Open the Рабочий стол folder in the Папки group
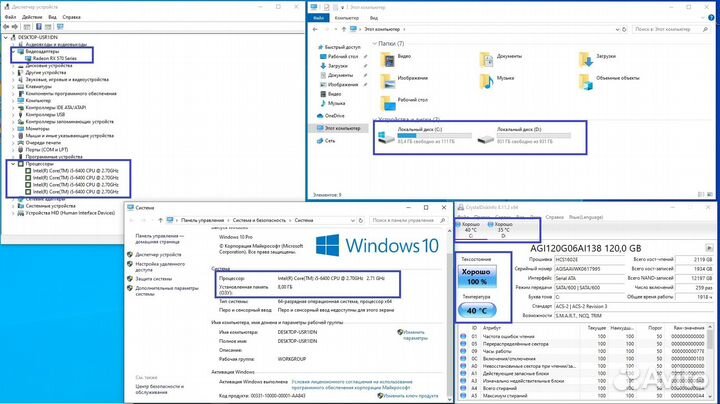 coord(404,102)
